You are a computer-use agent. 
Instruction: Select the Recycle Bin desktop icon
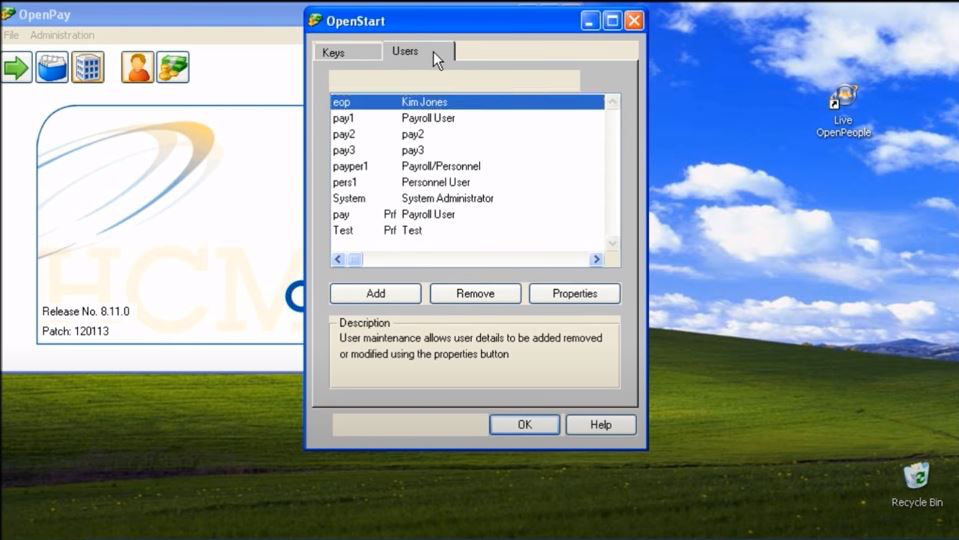click(916, 484)
